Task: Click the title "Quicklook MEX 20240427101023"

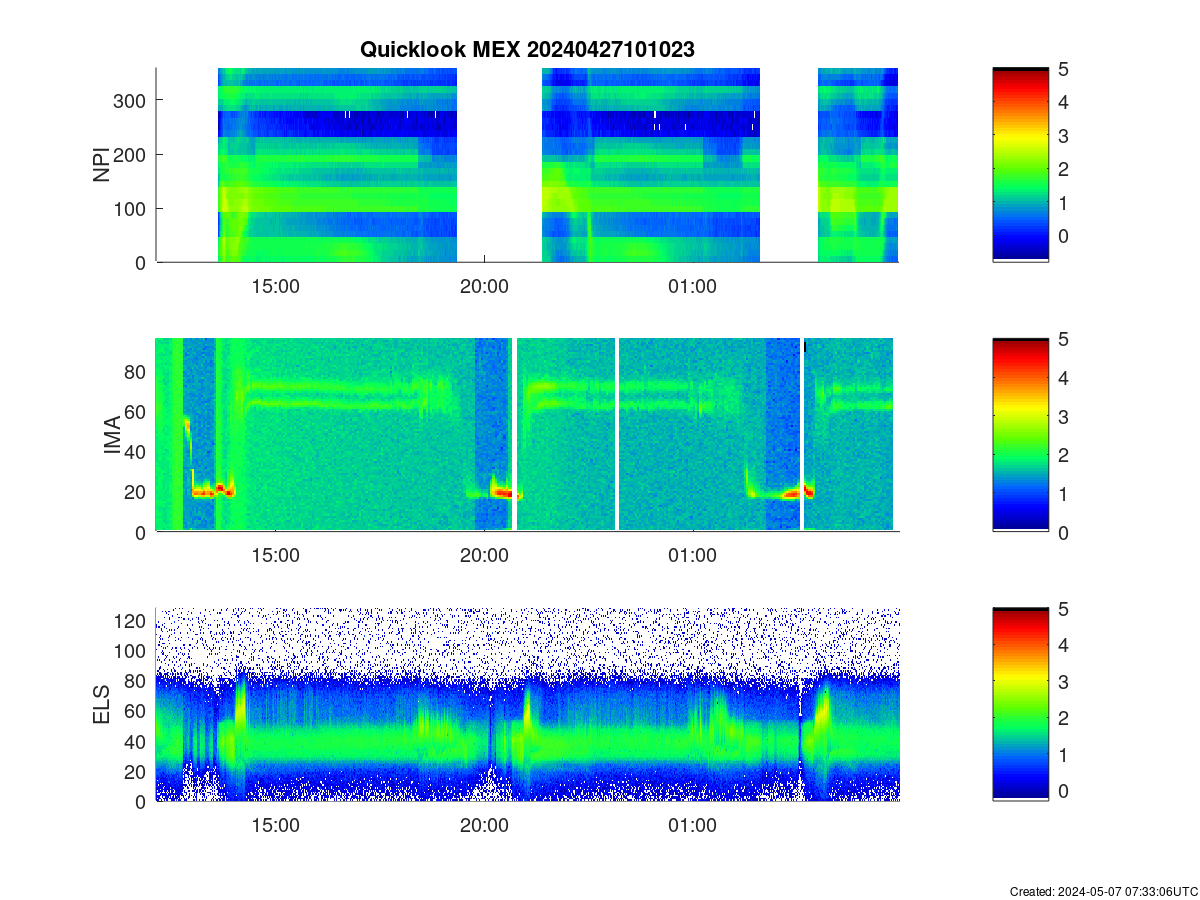Action: point(527,49)
